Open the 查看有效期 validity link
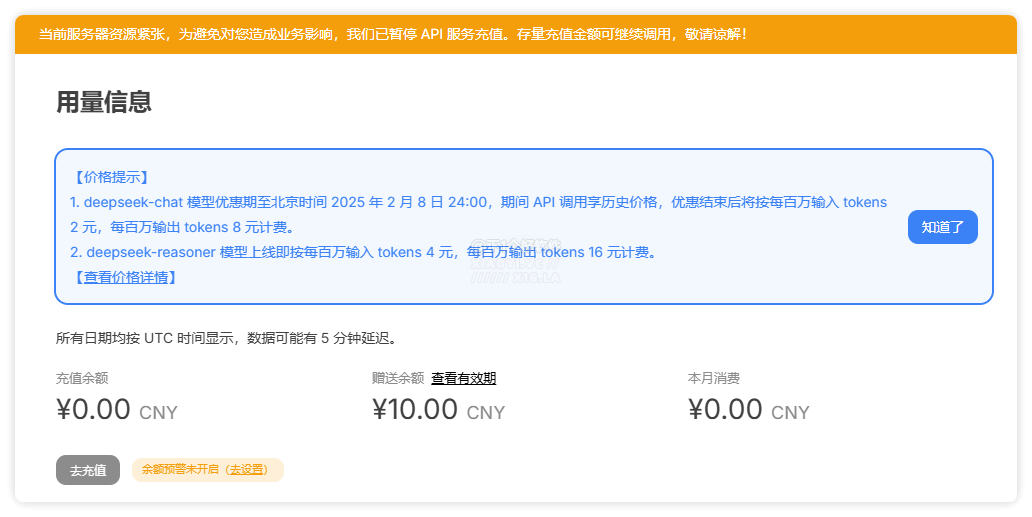 click(463, 378)
